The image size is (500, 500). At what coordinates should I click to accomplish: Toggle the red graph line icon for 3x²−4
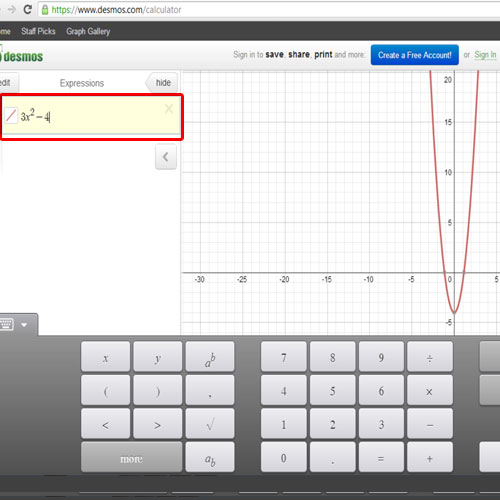(11, 116)
